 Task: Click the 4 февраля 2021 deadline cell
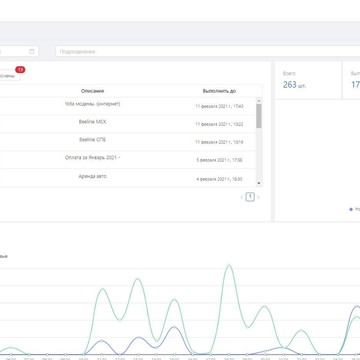coord(219,179)
